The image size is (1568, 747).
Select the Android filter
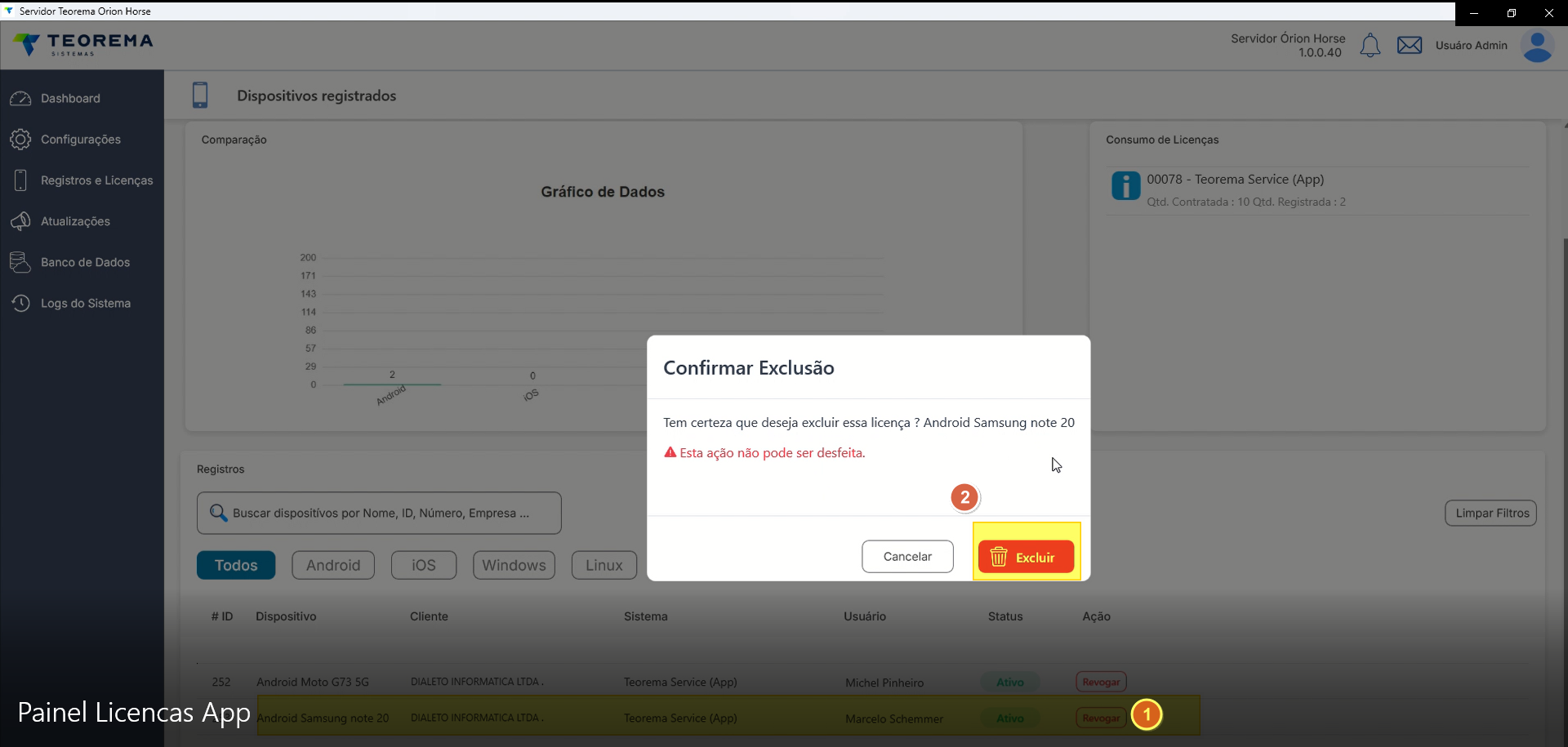(x=333, y=565)
